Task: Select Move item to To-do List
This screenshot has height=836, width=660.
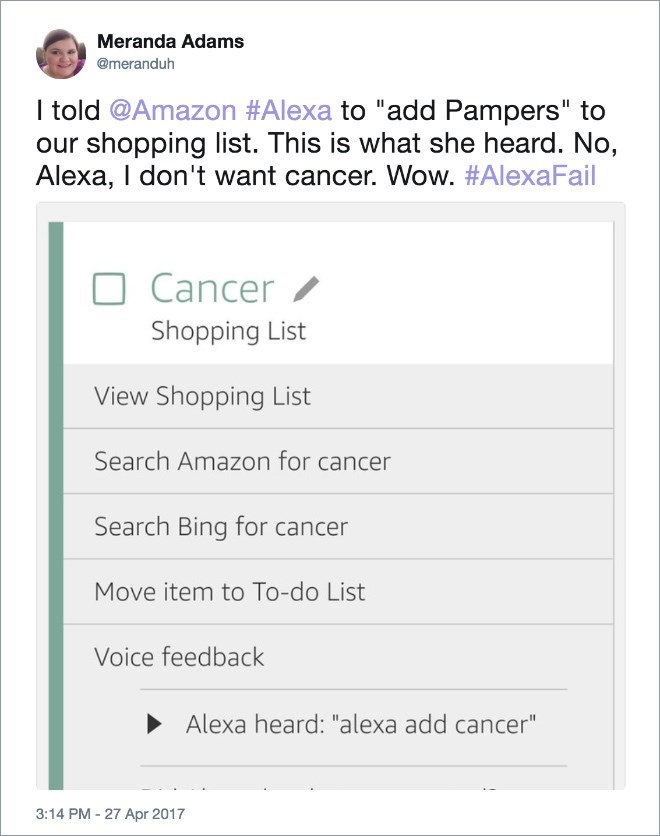Action: point(338,592)
